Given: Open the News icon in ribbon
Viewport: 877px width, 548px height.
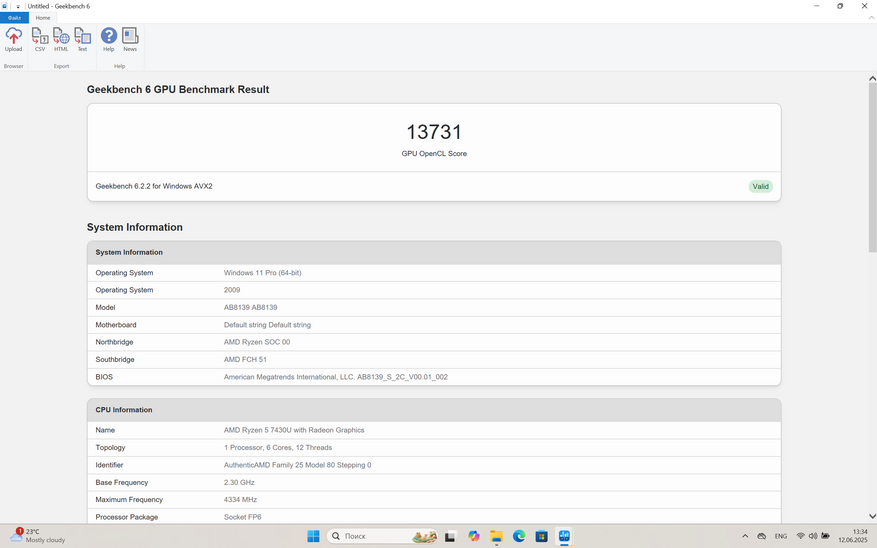Looking at the screenshot, I should 130,40.
